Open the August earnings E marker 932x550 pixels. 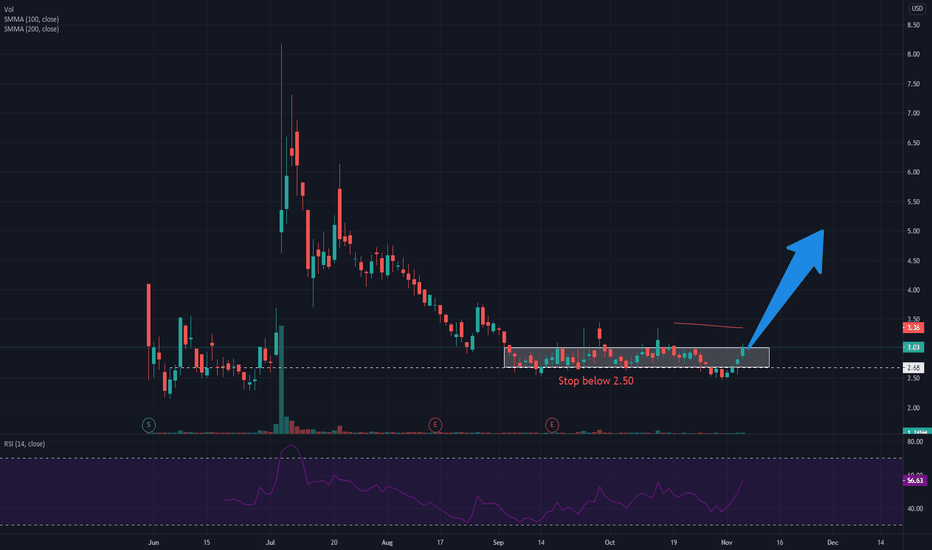coord(435,425)
